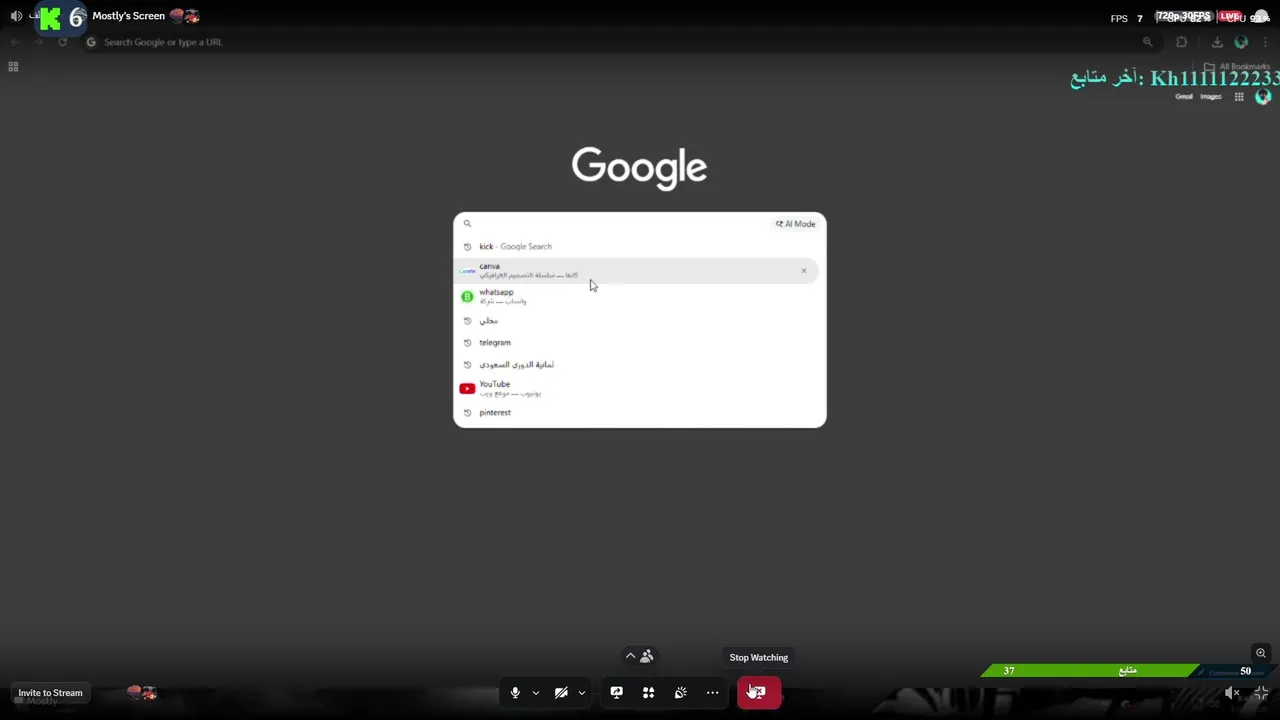Click the green follower goal progress bar
1280x720 pixels.
[1090, 671]
